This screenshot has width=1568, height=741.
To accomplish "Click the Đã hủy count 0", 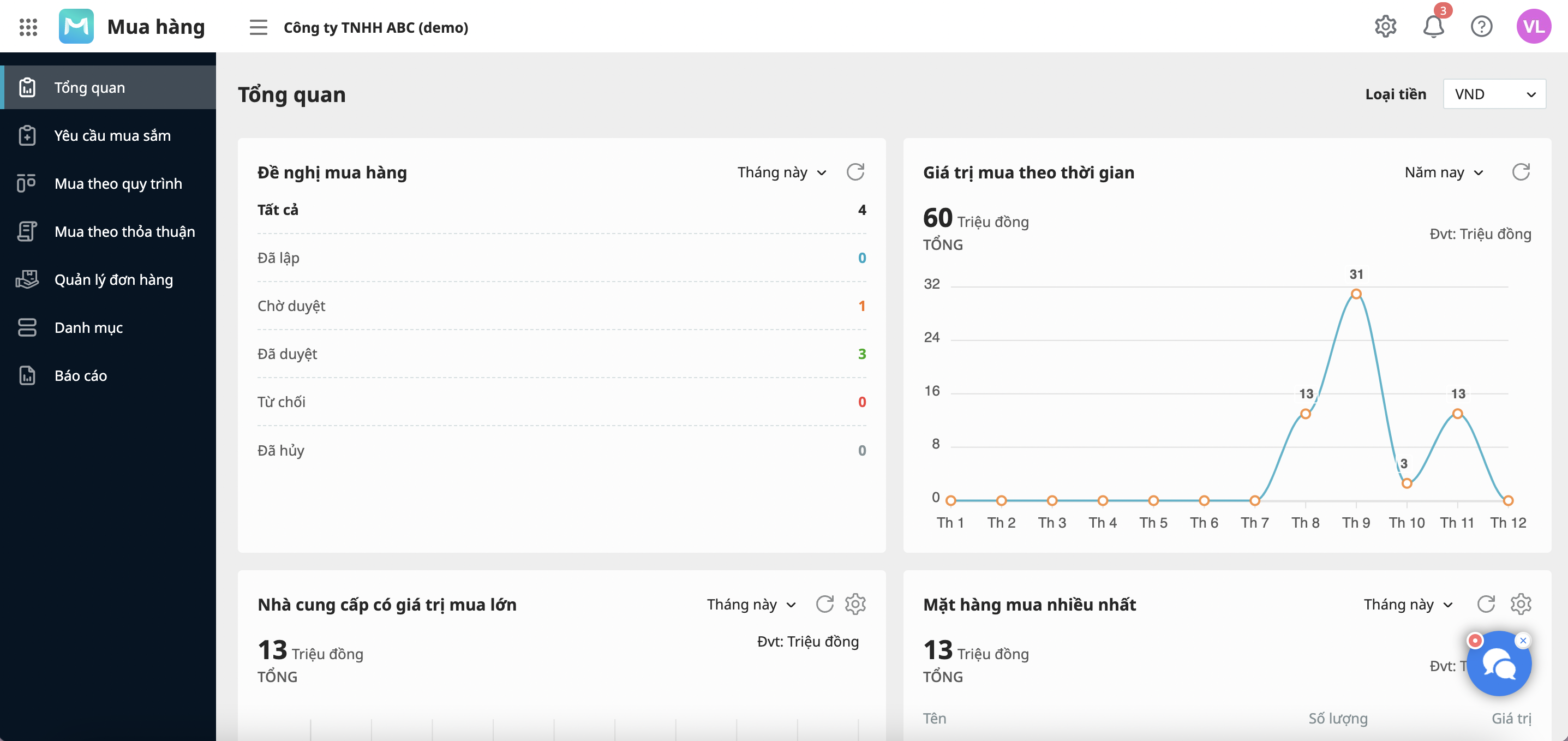I will 862,451.
